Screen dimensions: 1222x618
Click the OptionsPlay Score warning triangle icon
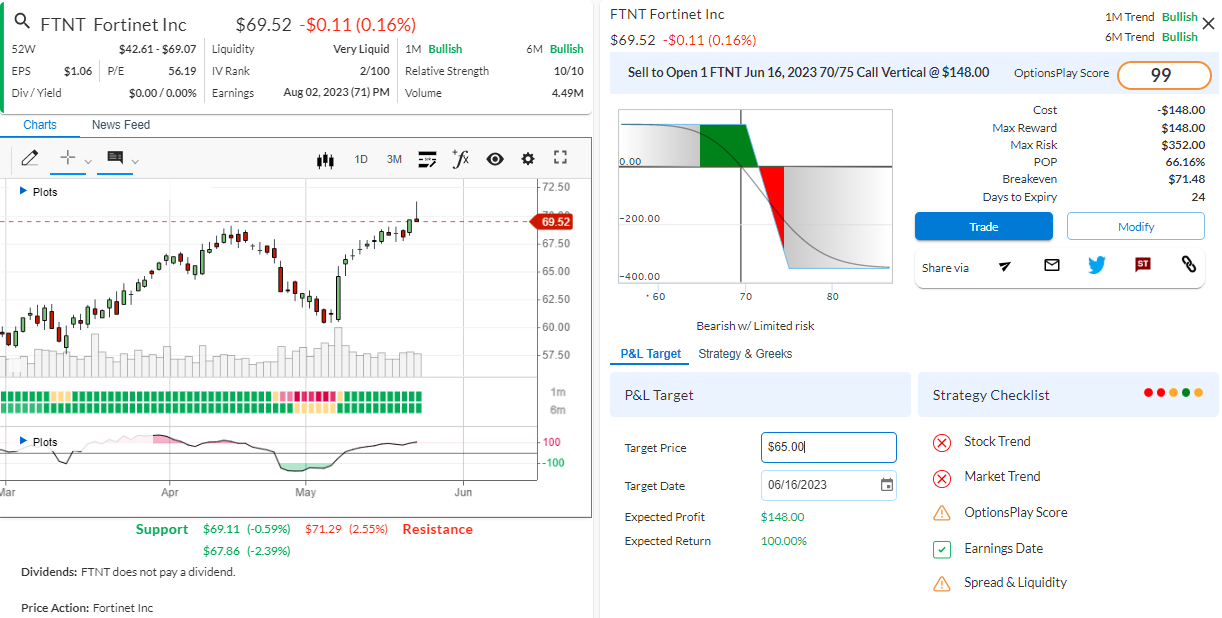coord(941,513)
